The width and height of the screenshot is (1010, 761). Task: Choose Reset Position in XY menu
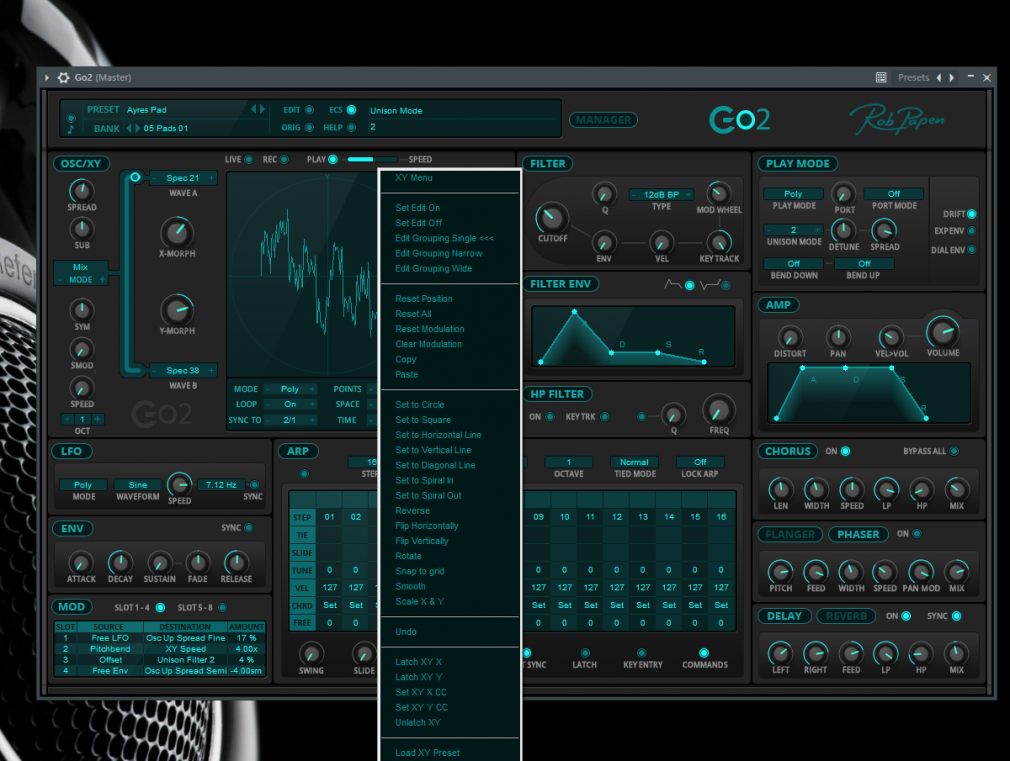point(424,298)
